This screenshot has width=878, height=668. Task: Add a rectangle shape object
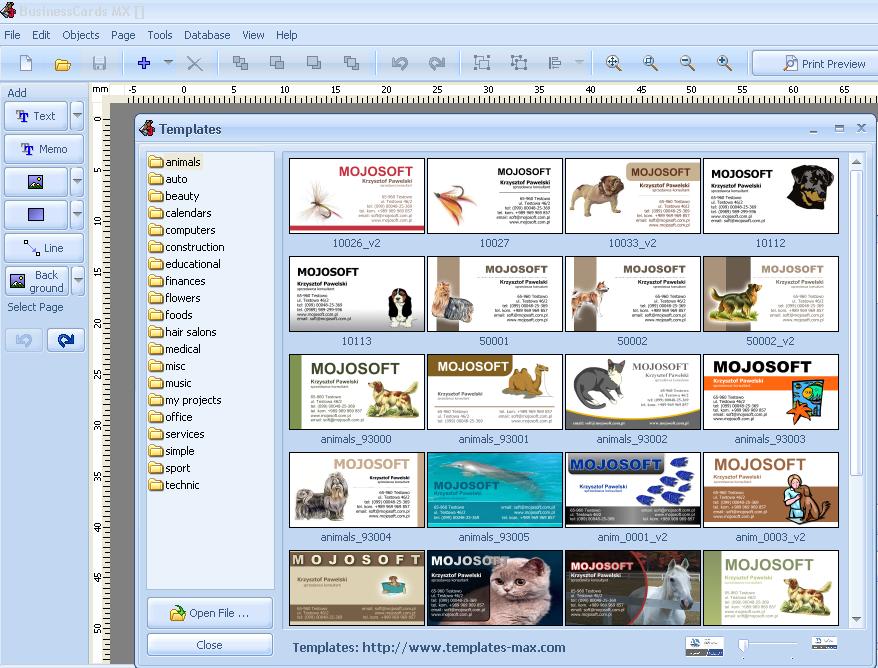36,215
